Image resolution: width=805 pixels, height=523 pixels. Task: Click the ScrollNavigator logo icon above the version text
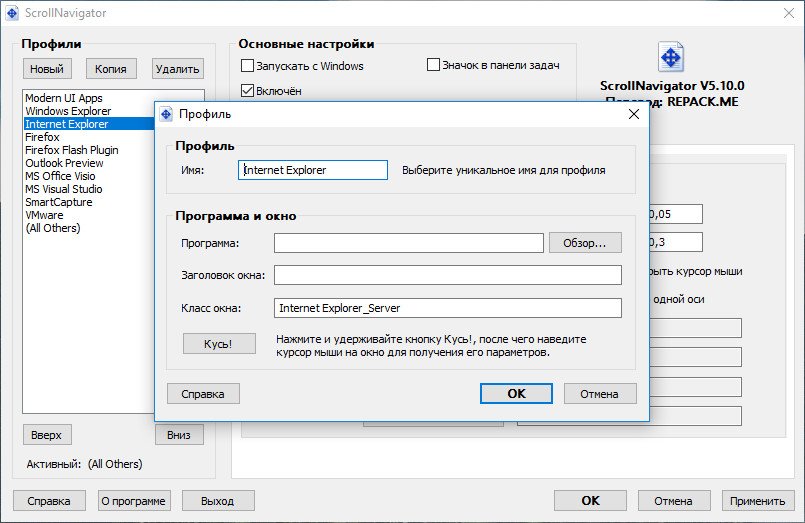pos(671,57)
